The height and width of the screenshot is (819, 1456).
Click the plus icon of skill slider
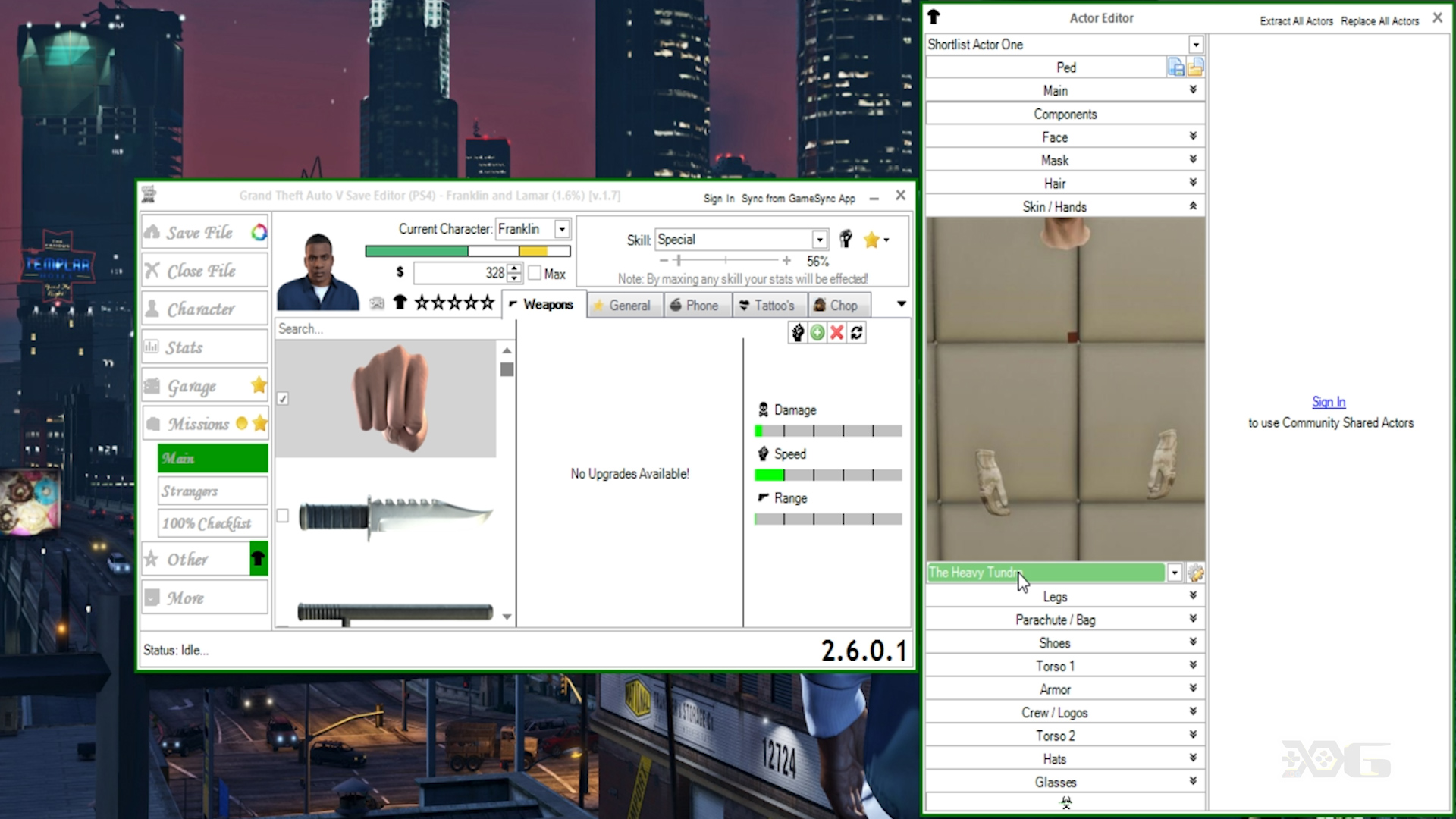[786, 261]
